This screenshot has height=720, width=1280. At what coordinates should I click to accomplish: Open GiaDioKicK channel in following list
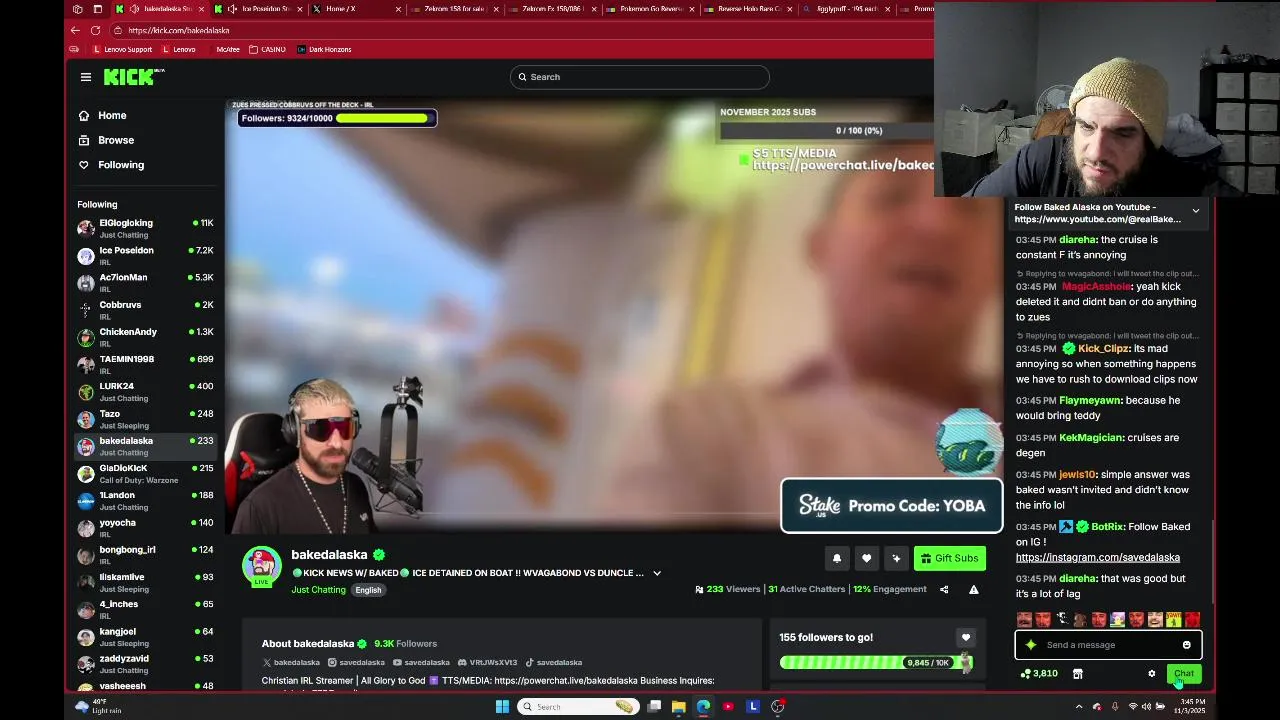146,473
